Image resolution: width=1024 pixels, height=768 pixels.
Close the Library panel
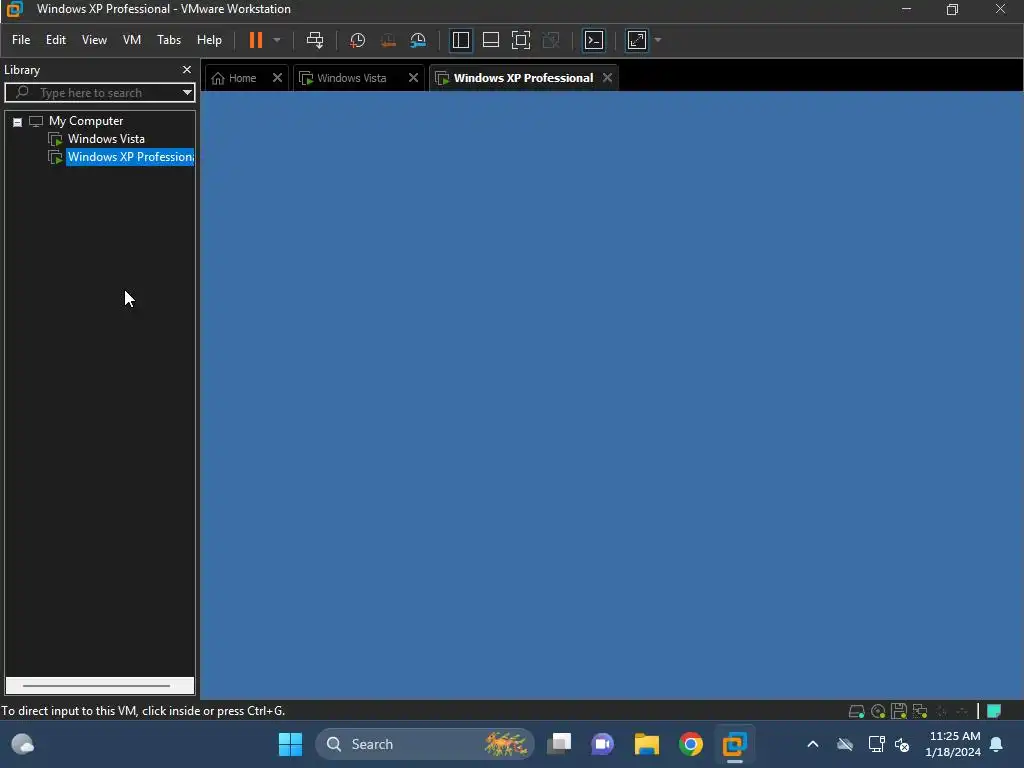[x=187, y=69]
